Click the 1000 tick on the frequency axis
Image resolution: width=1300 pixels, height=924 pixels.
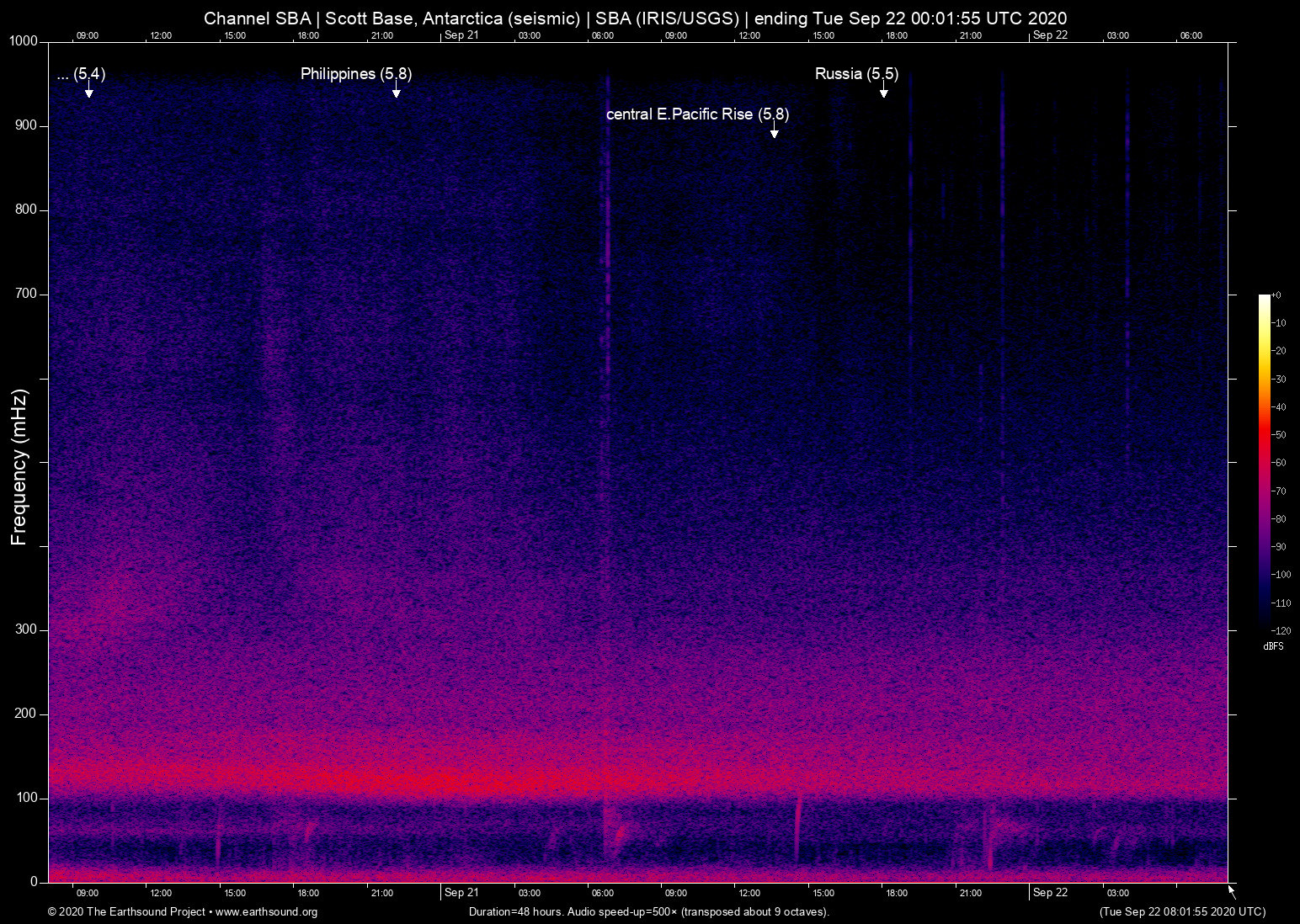(x=23, y=41)
